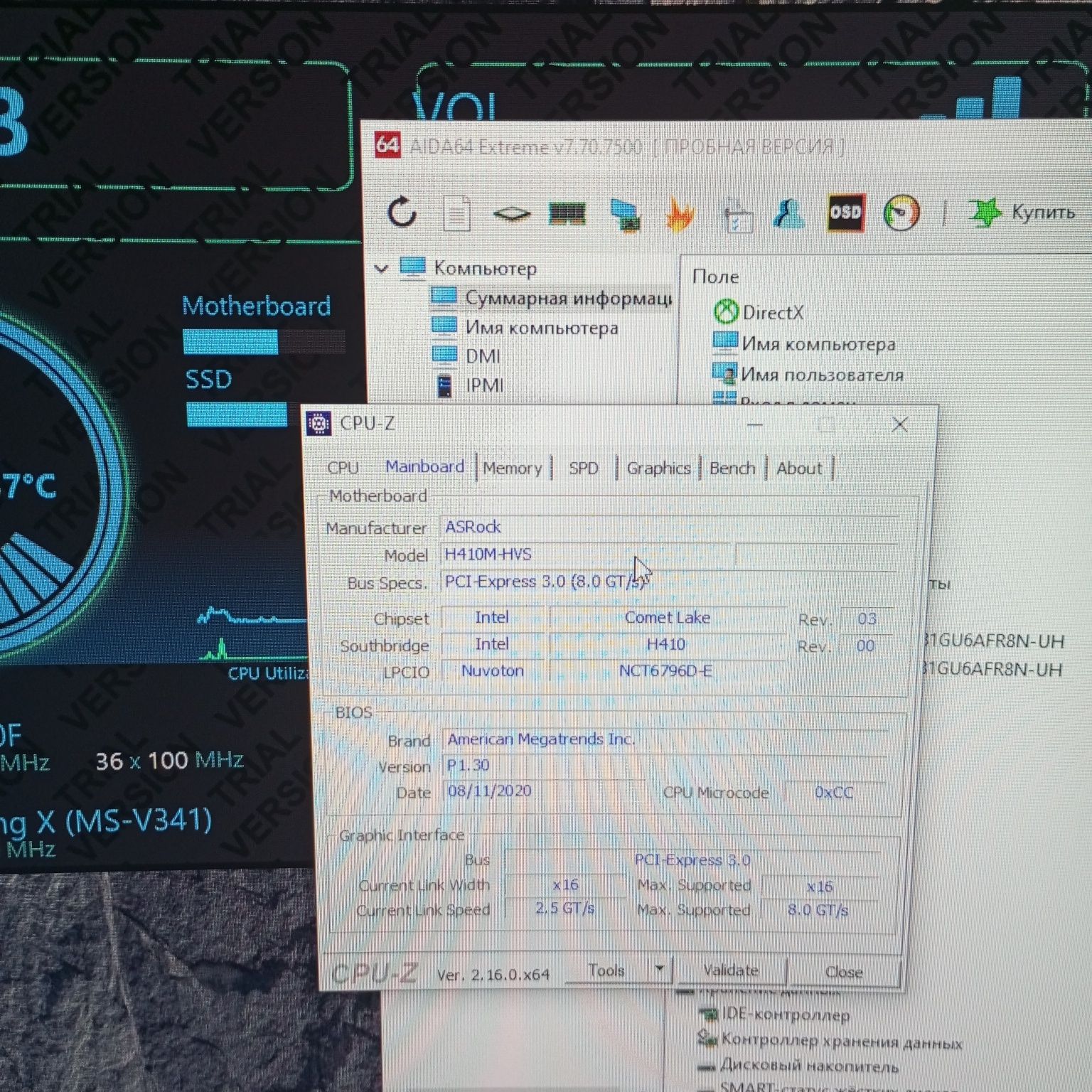Image resolution: width=1092 pixels, height=1092 pixels.
Task: Switch to the SPD tab in CPU-Z
Action: [583, 468]
